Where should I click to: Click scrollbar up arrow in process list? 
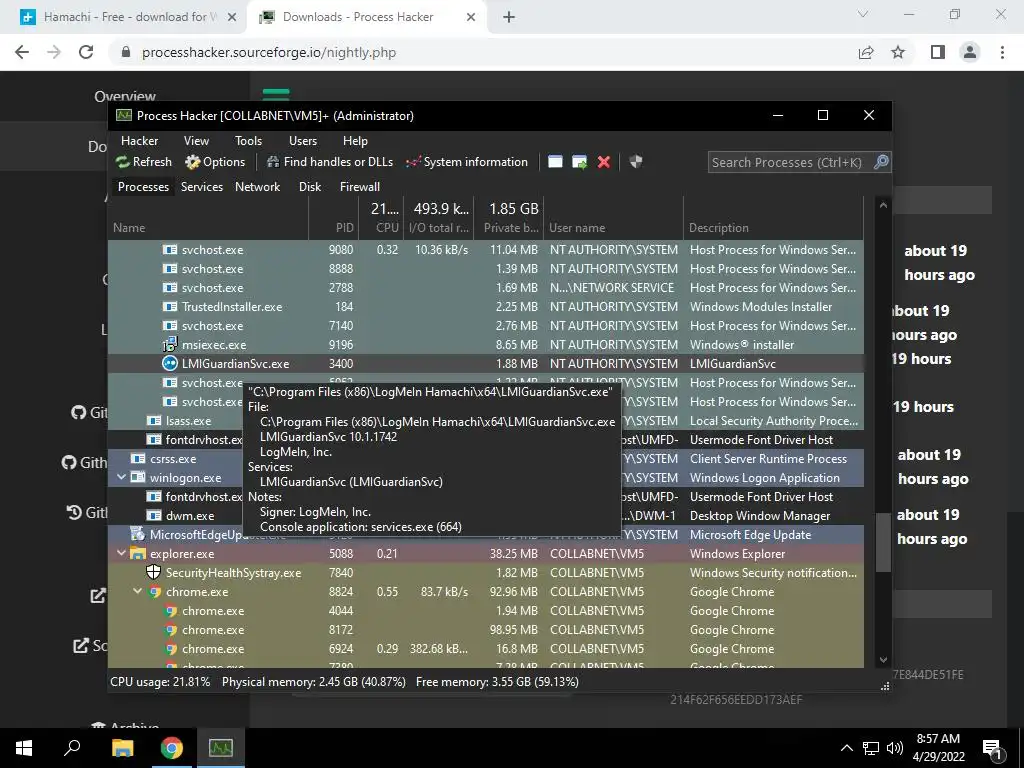(x=883, y=205)
